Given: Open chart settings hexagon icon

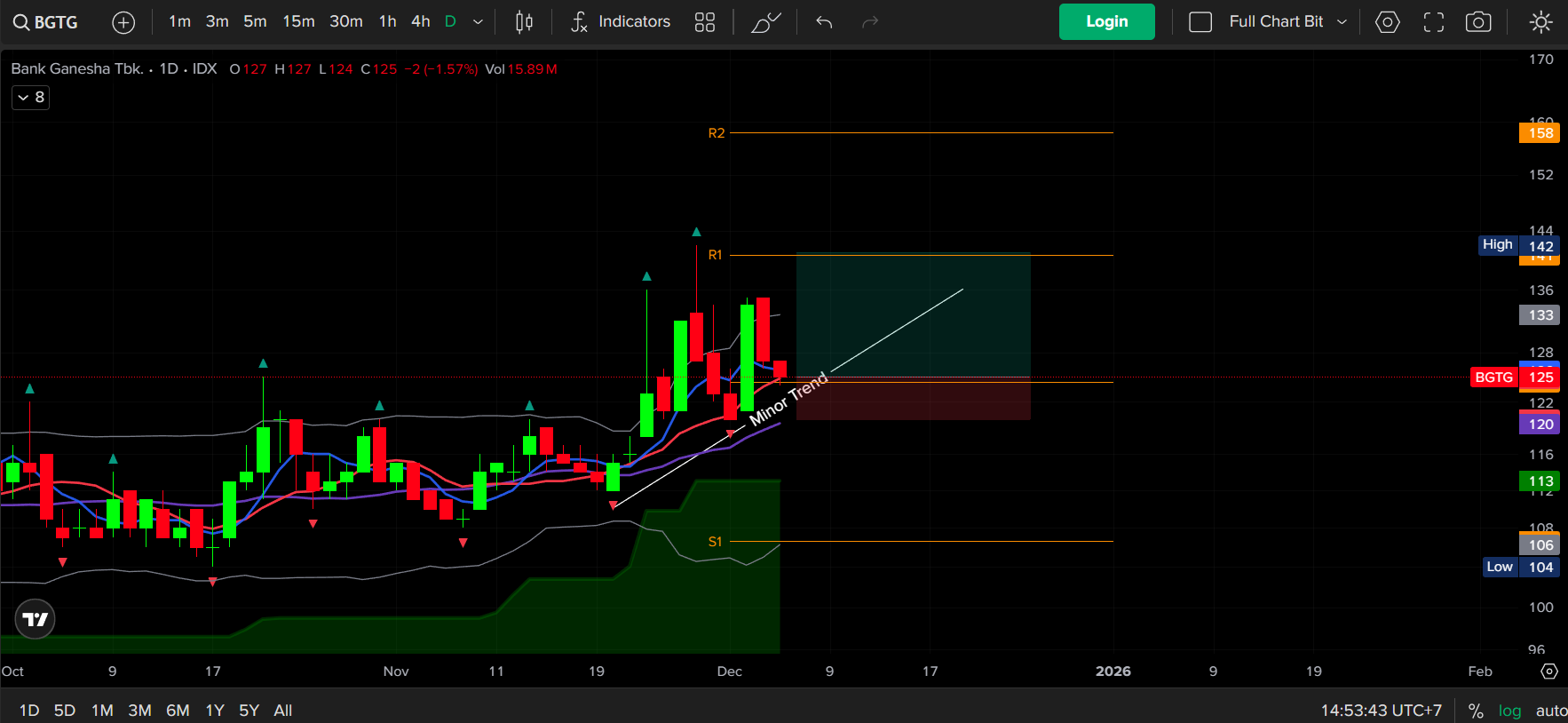Looking at the screenshot, I should click(x=1387, y=22).
